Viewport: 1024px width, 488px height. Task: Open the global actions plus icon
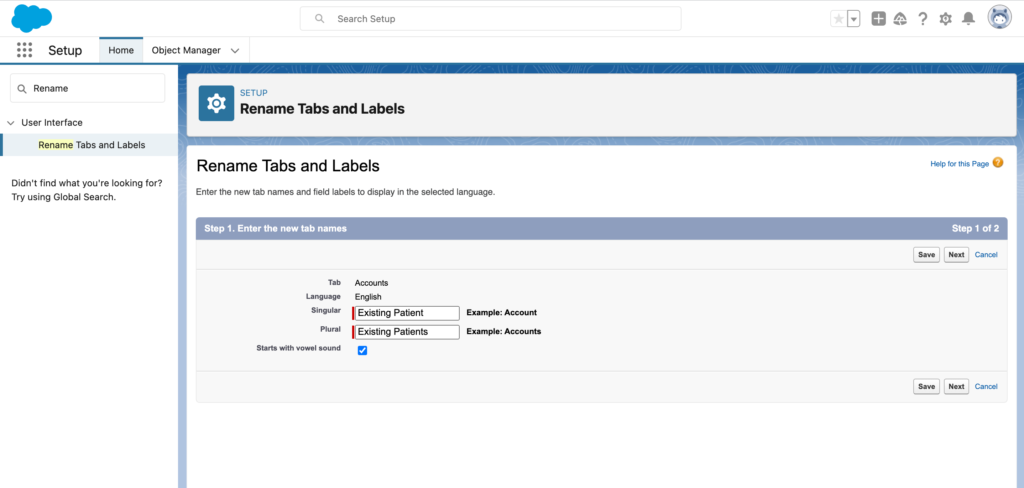point(878,19)
